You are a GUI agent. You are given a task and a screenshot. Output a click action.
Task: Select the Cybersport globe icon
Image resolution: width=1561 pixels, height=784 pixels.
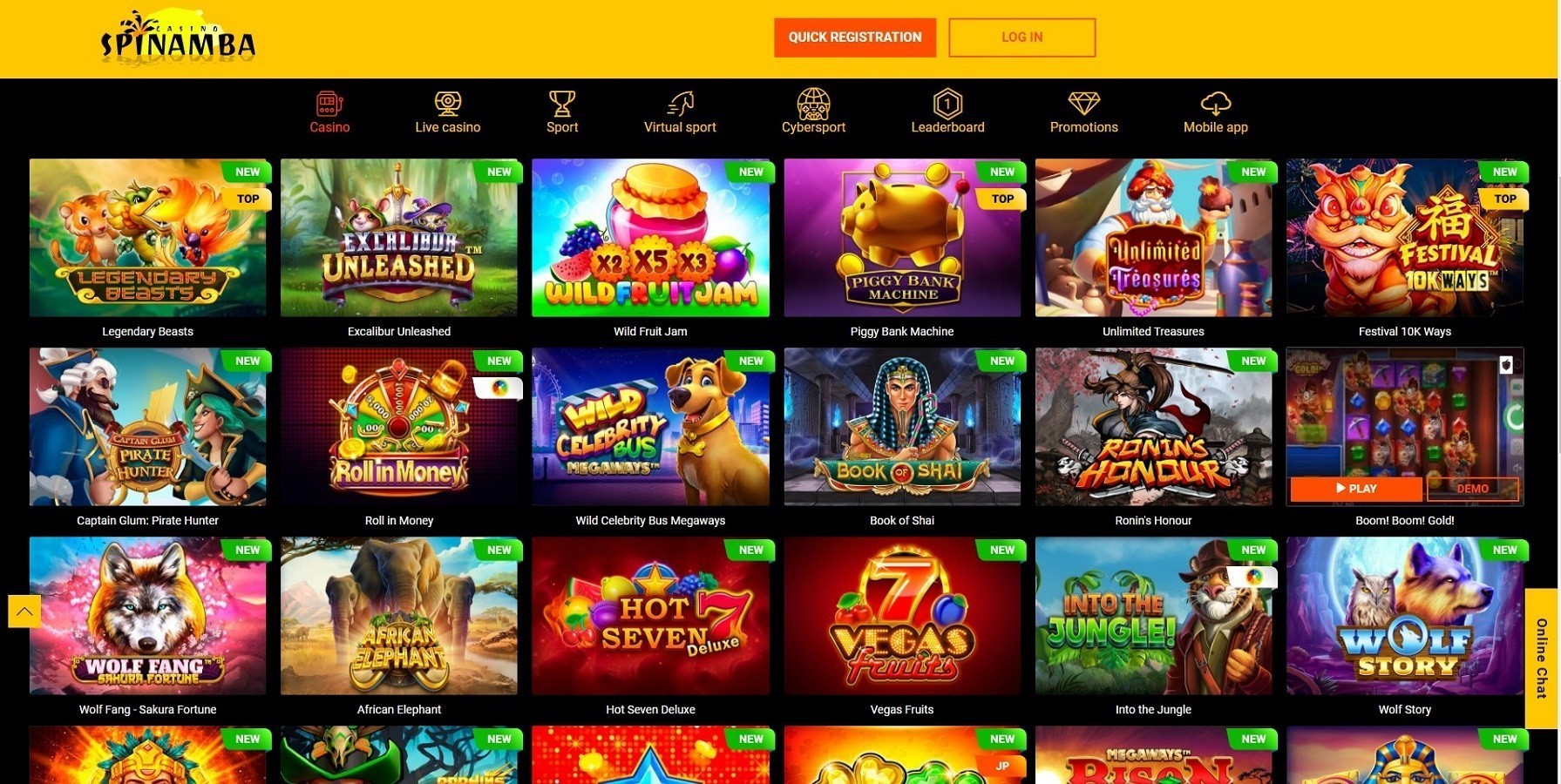pos(813,104)
